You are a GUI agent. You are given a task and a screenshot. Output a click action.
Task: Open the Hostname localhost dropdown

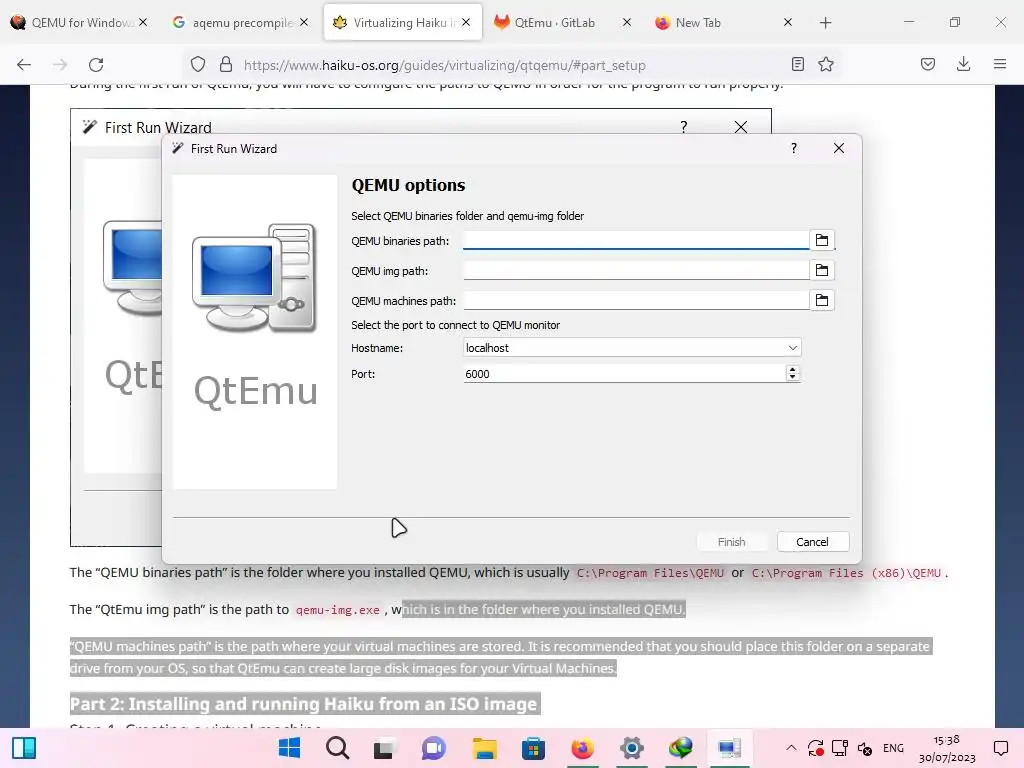[632, 348]
